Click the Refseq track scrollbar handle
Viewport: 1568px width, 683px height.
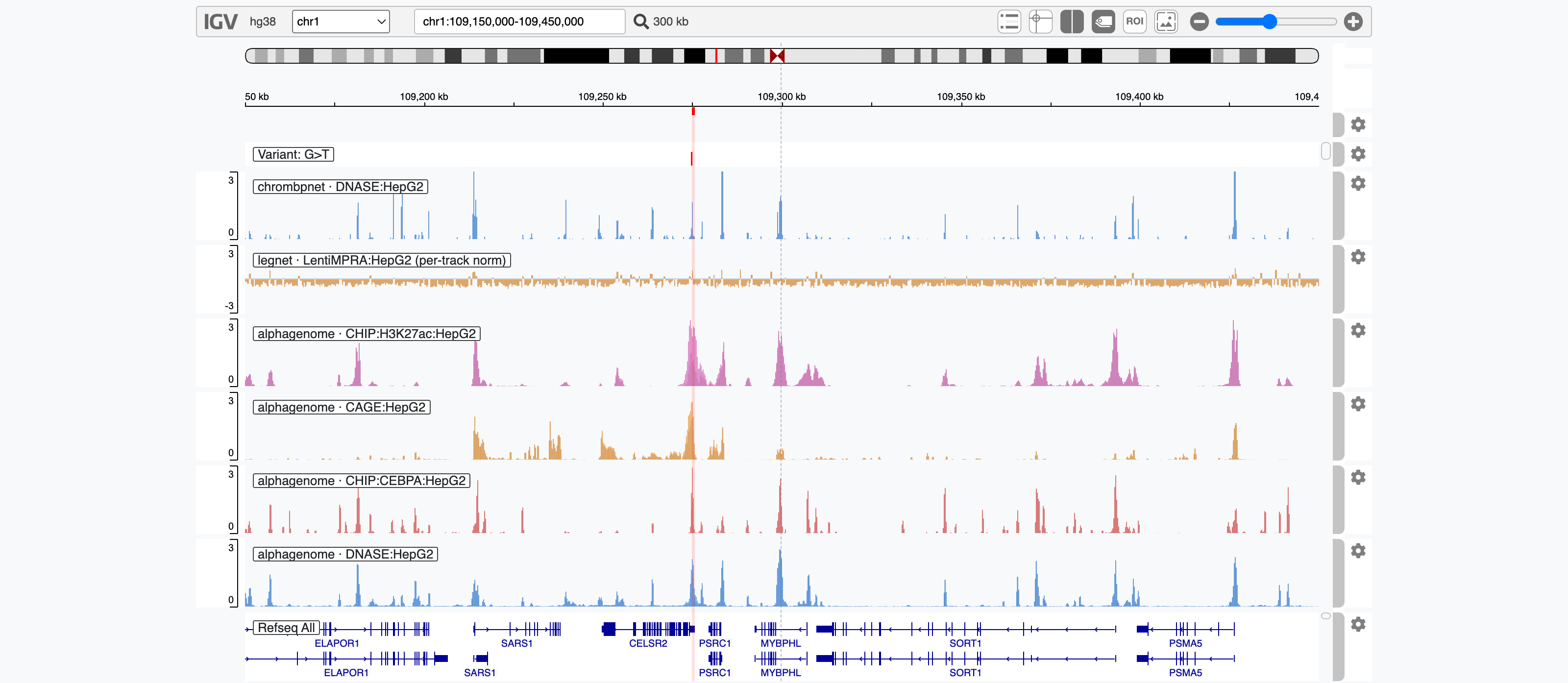pos(1326,616)
